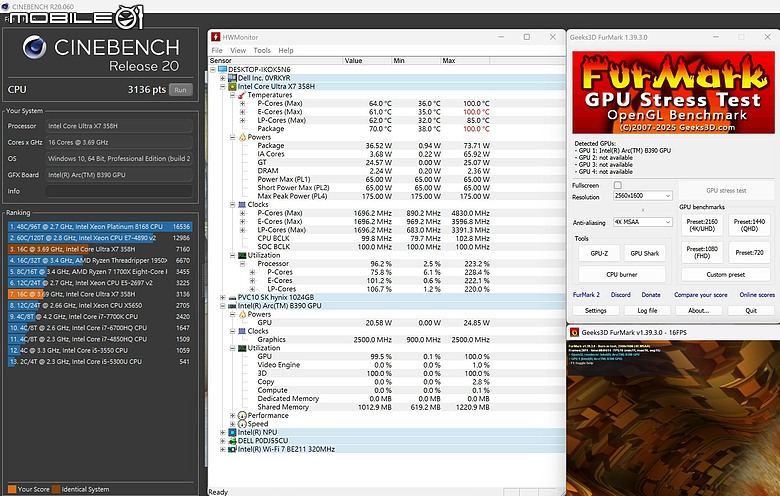Expand the P-Cores (Max) temperature row

(x=242, y=103)
